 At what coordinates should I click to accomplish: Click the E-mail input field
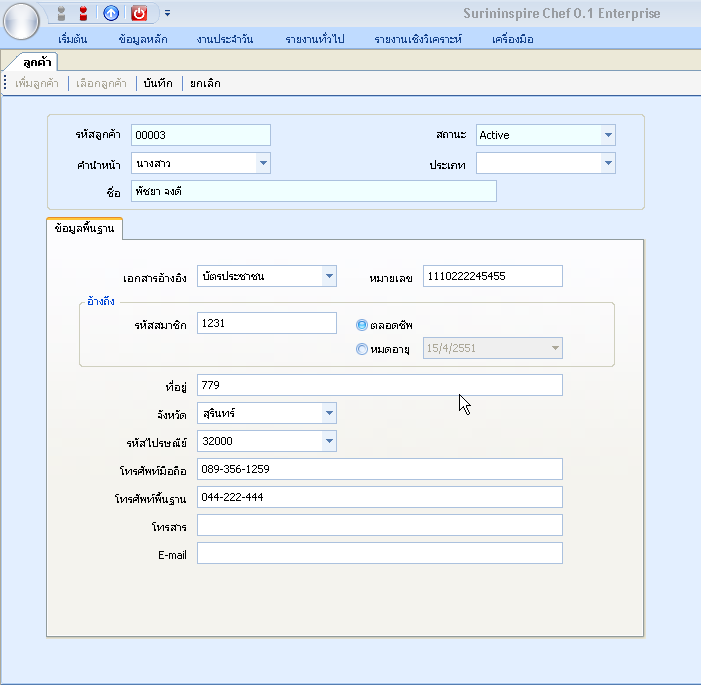coord(379,553)
